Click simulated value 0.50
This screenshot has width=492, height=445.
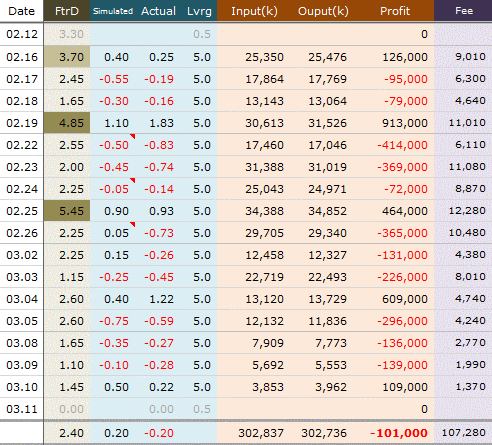coord(116,387)
